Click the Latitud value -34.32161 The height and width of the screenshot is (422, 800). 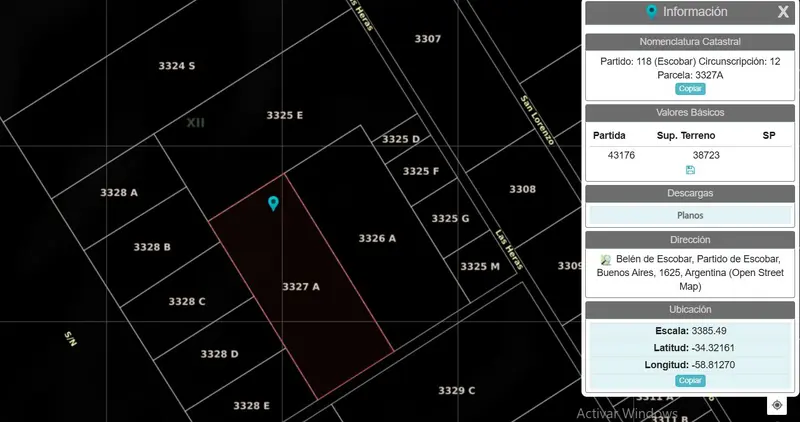point(713,348)
